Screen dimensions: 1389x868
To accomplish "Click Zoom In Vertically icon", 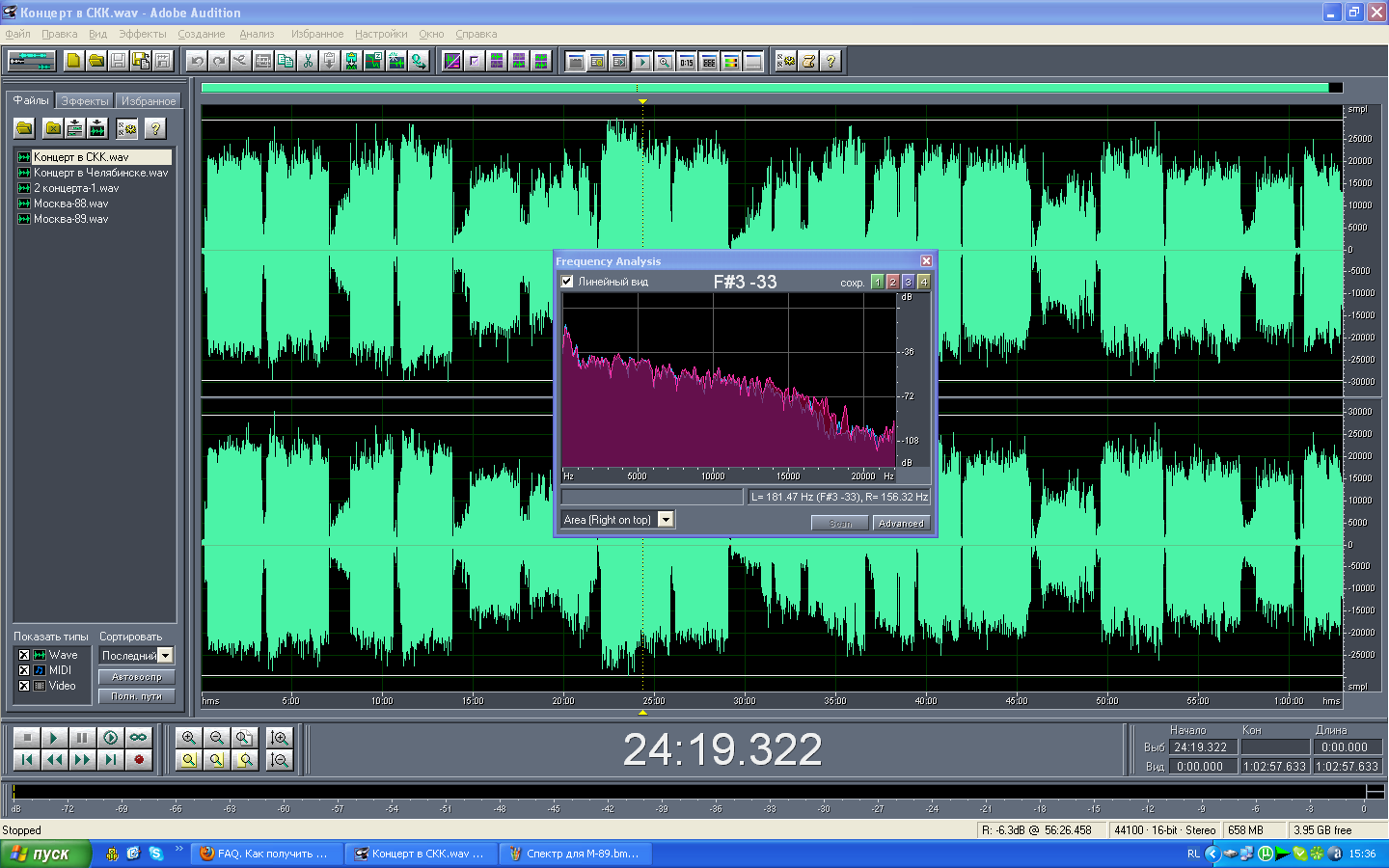I will (x=280, y=738).
